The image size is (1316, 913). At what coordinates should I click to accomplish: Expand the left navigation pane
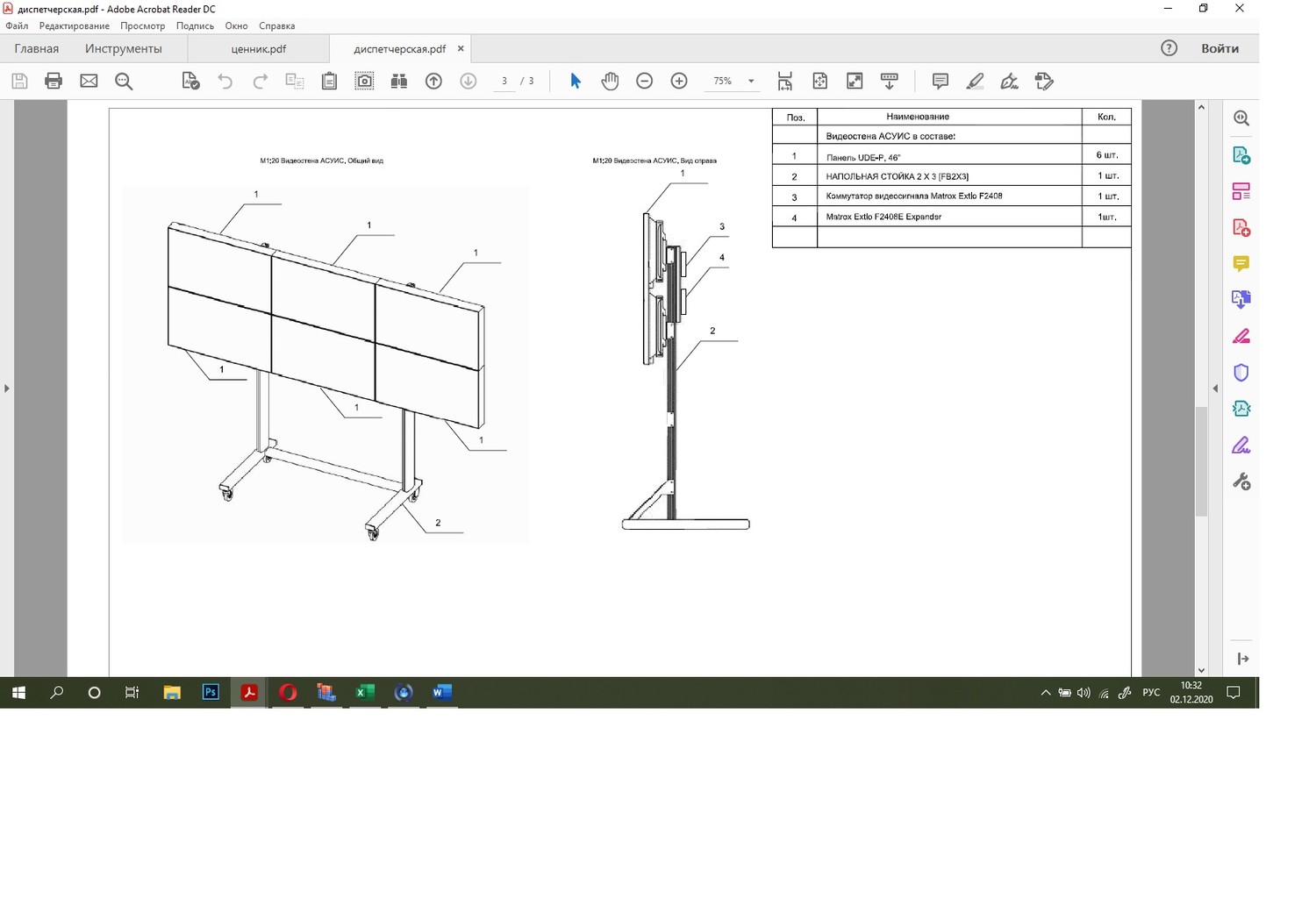click(x=7, y=388)
